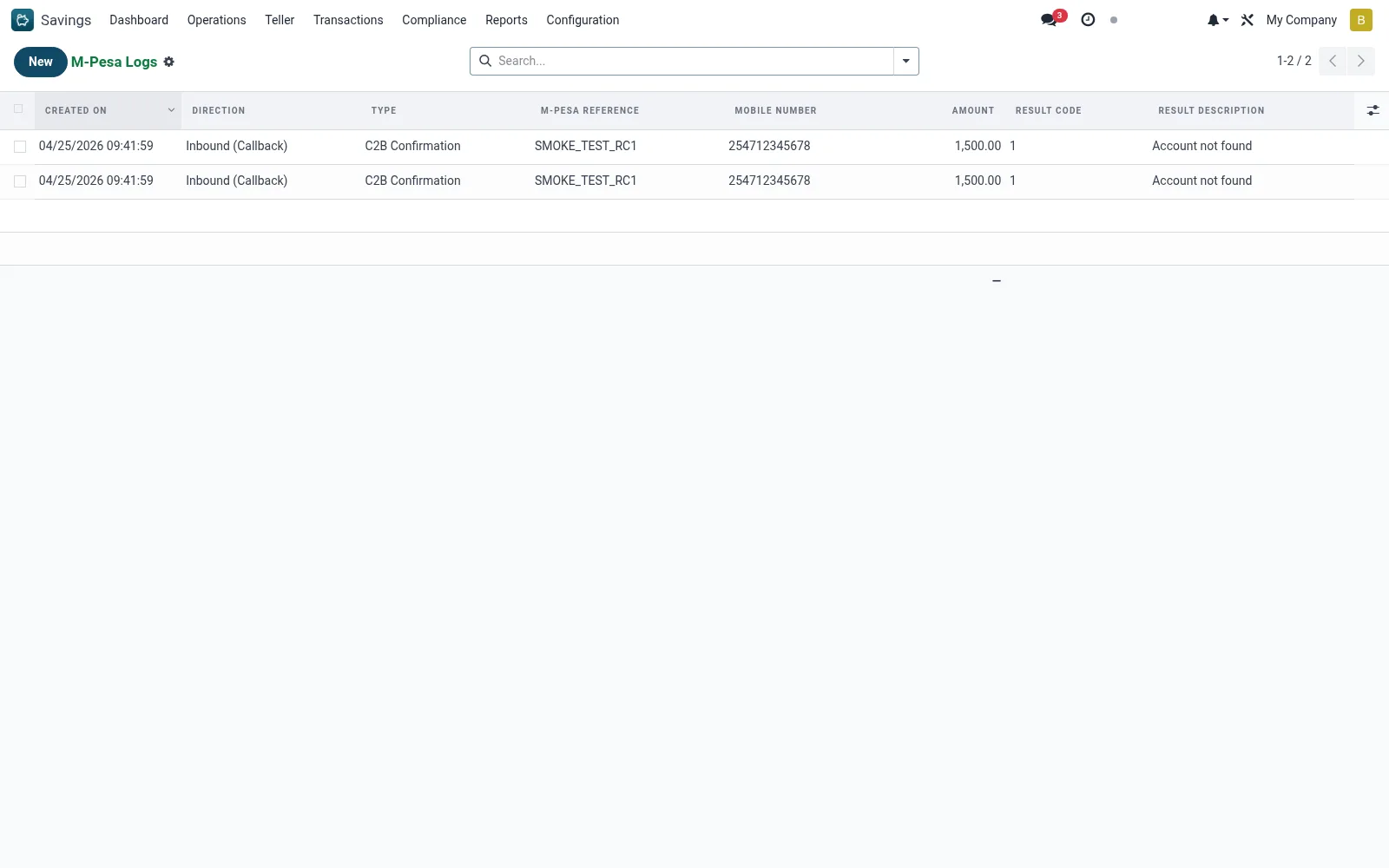Screen dimensions: 1389x868
Task: Toggle the select-all rows checkbox
Action: pyautogui.click(x=18, y=109)
